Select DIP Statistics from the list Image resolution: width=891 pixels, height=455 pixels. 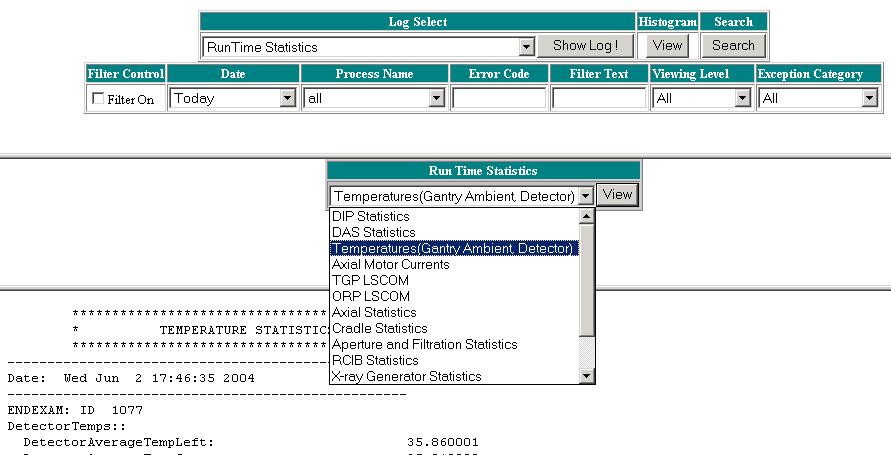[371, 216]
